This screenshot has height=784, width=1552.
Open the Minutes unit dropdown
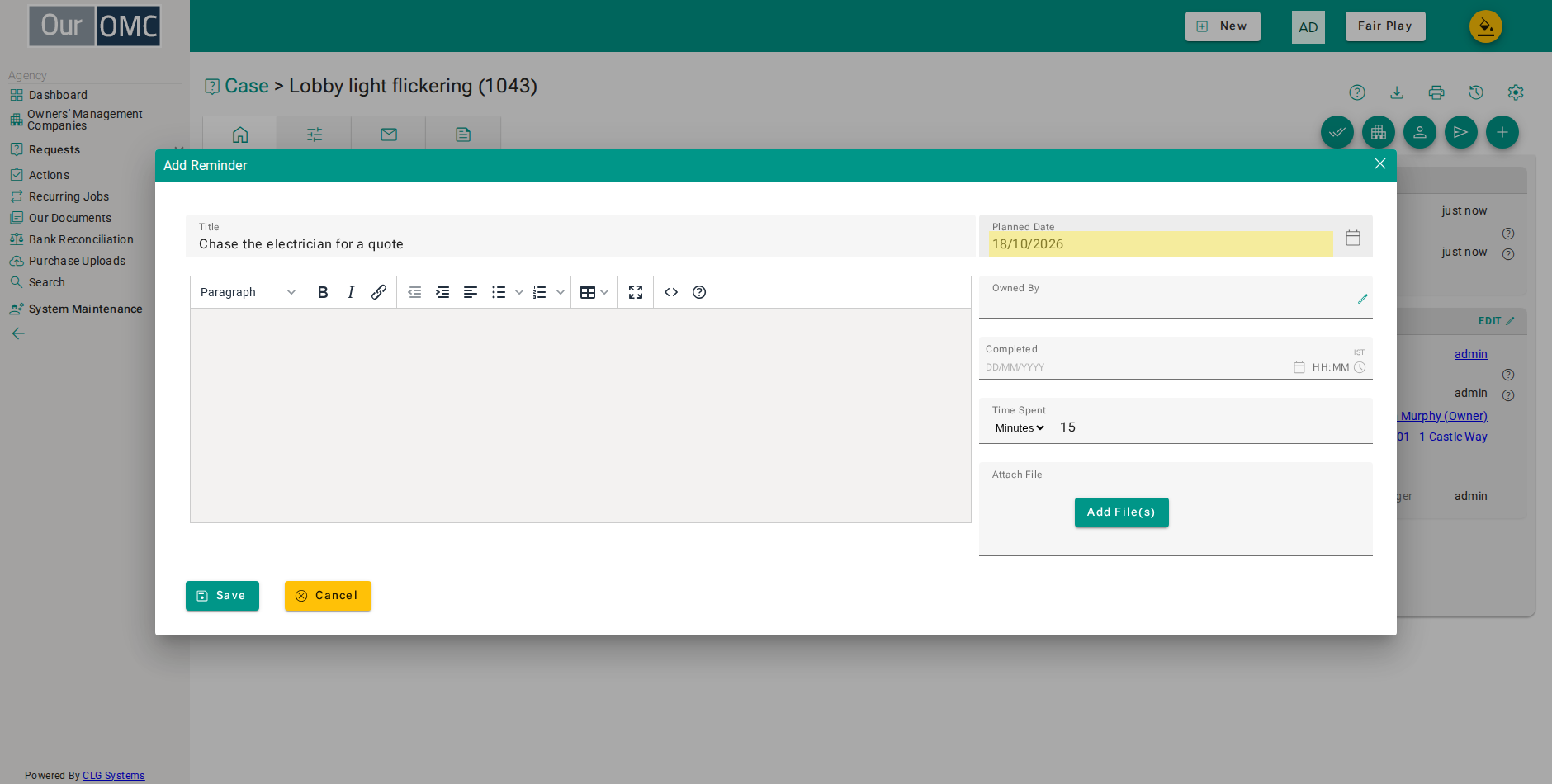pos(1020,427)
